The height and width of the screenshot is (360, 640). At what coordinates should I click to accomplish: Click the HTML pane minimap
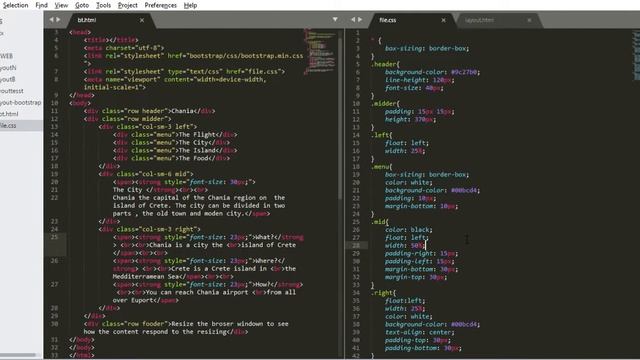[320, 52]
